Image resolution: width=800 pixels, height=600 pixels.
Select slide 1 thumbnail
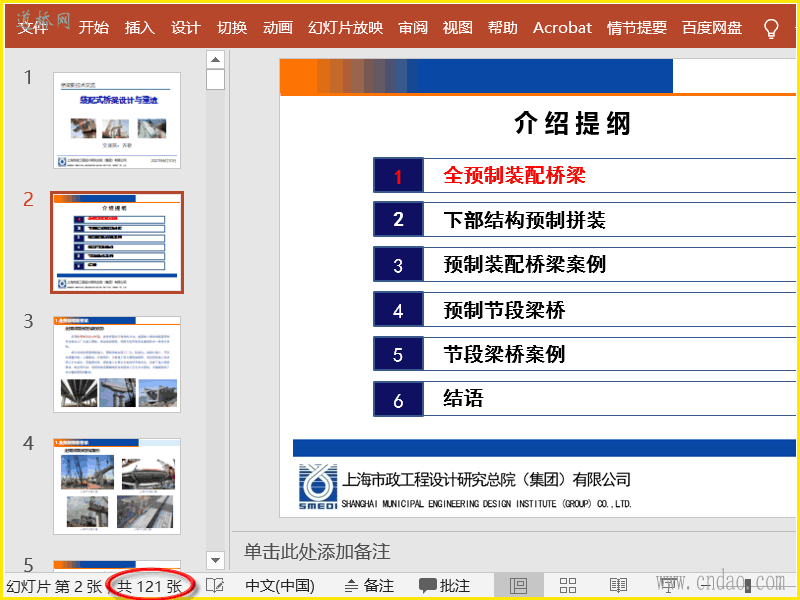click(117, 120)
